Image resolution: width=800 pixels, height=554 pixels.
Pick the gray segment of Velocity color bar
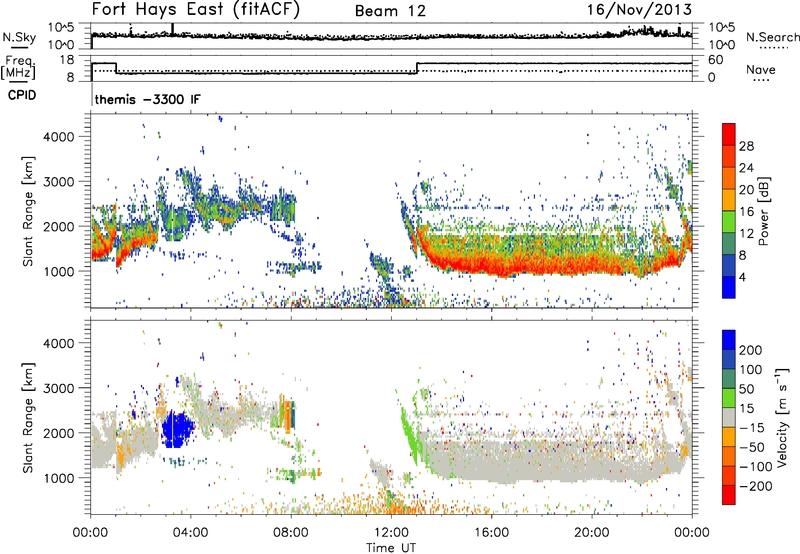tap(729, 417)
